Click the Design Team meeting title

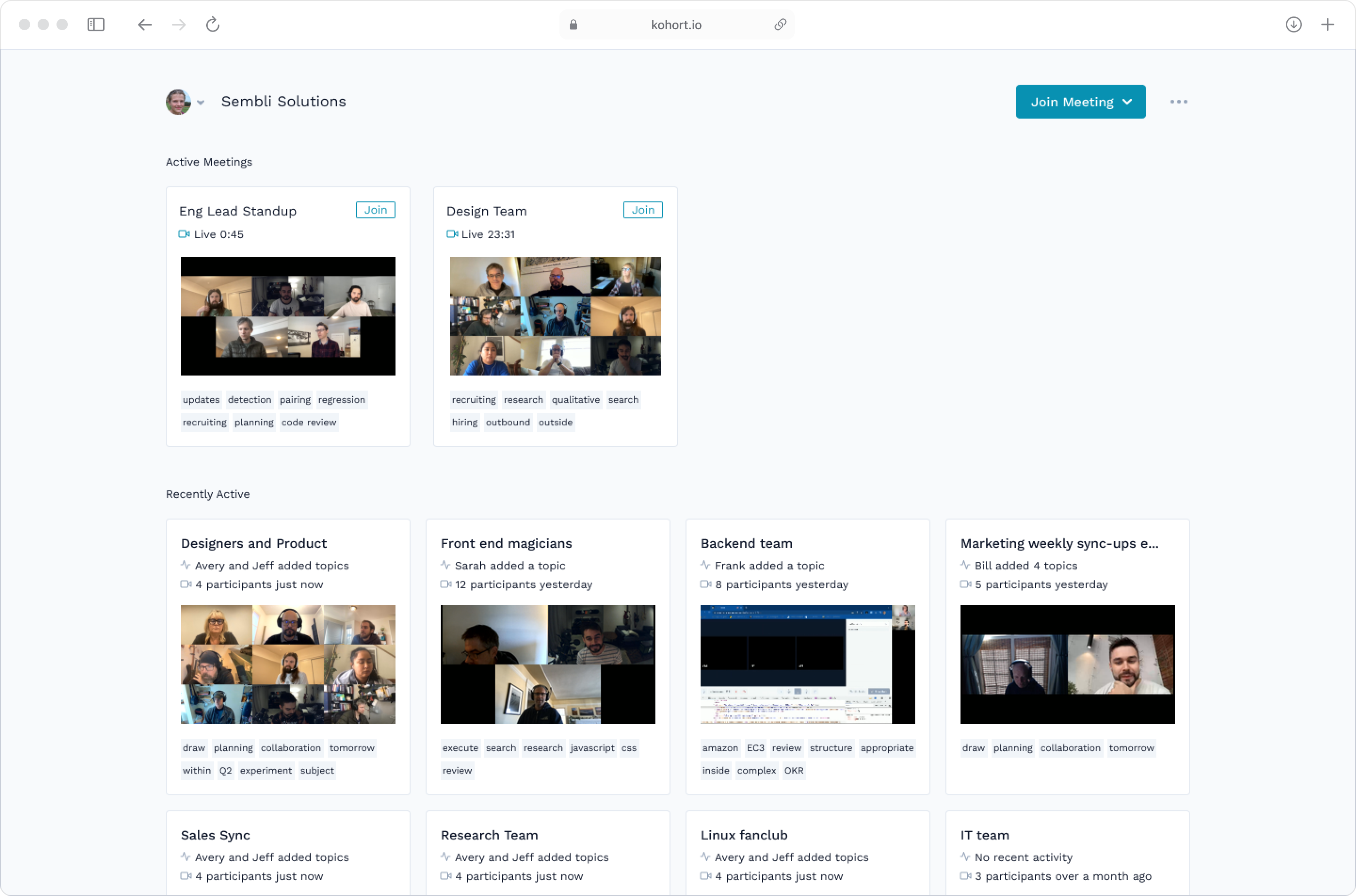[486, 211]
